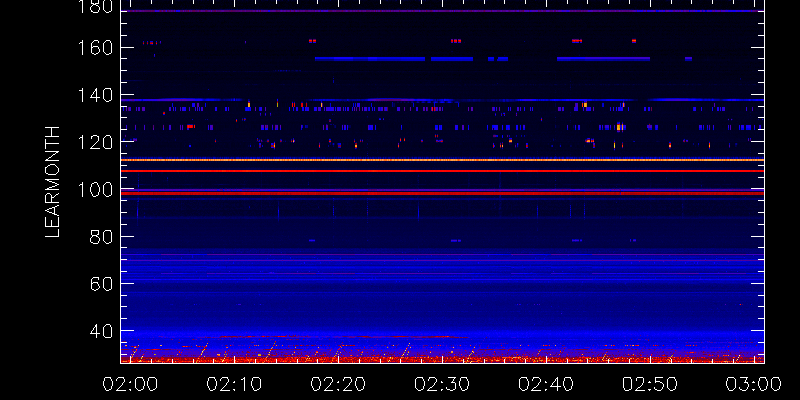The width and height of the screenshot is (800, 400).
Task: Click the 80 frequency axis label
Action: [101, 237]
